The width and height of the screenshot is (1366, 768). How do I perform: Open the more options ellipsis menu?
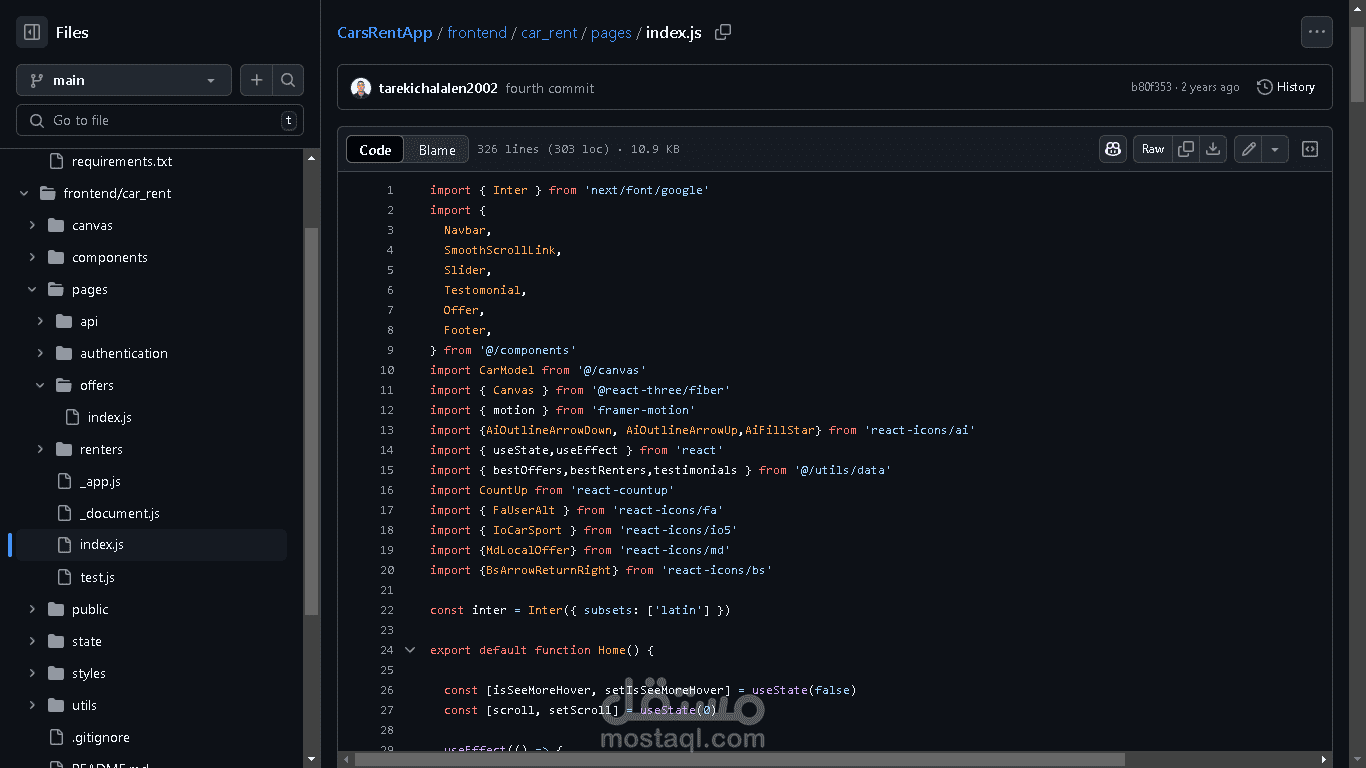1317,32
